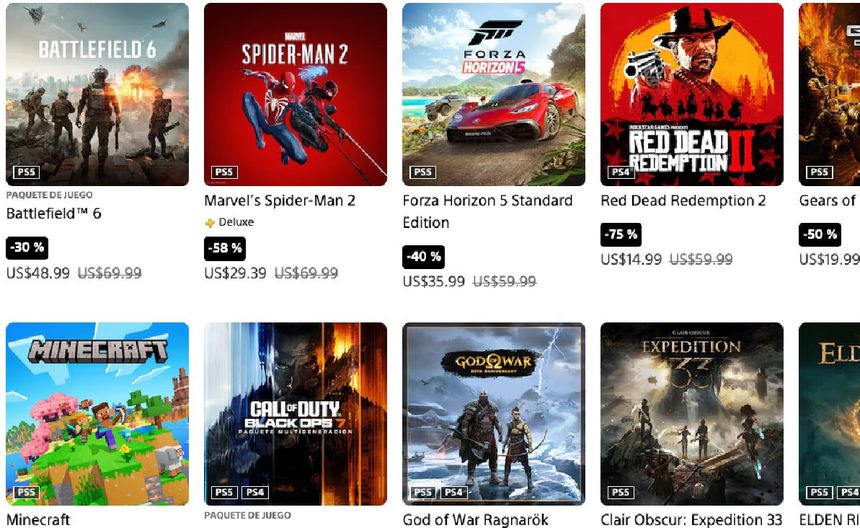The height and width of the screenshot is (528, 860).
Task: Click the Forza Horizon 5 cover image
Action: [x=493, y=94]
